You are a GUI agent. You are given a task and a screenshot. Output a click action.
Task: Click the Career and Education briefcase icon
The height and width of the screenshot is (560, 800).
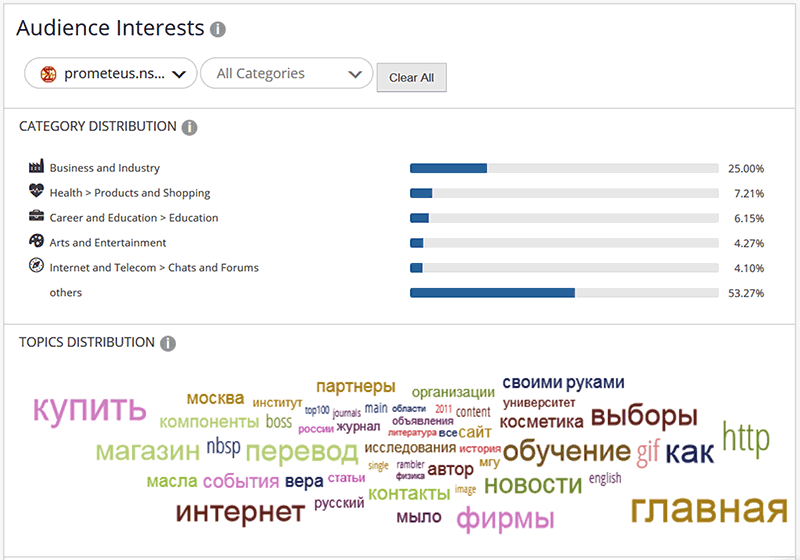(x=36, y=216)
